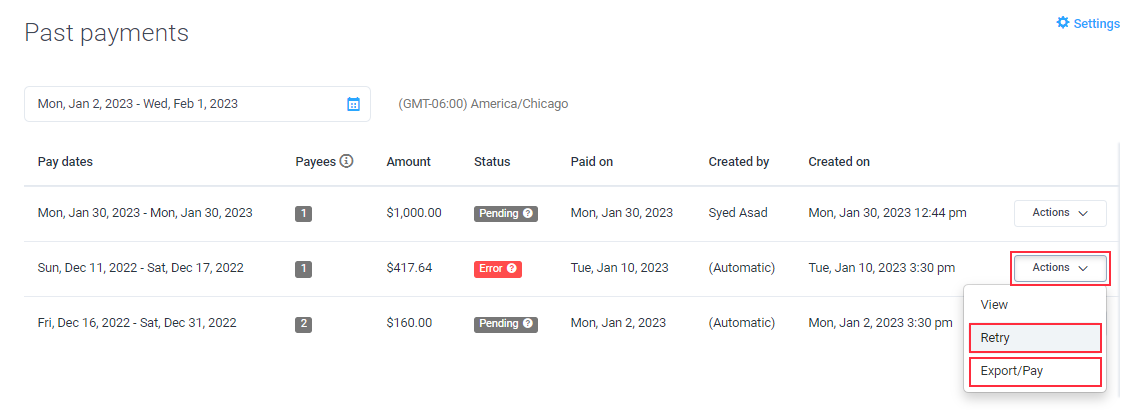Click payee count badge in Jan 30 row
Viewport: 1138px width, 414px height.
303,214
